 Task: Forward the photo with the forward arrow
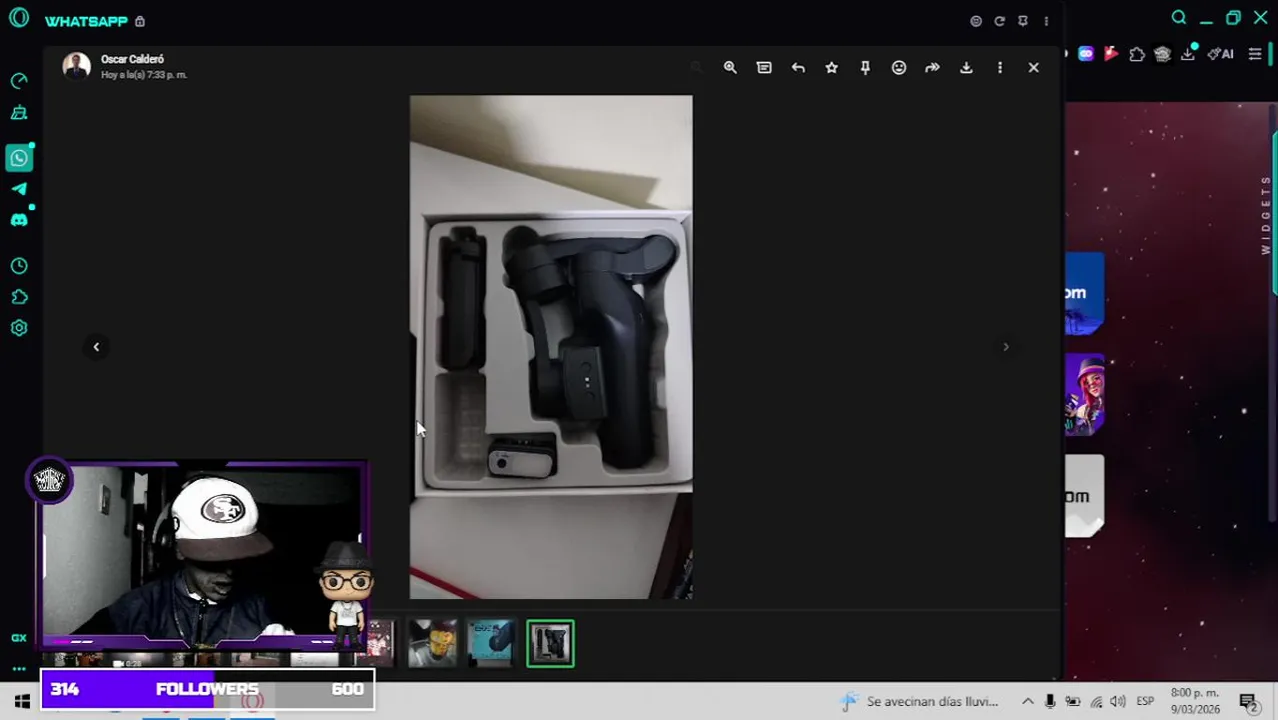click(x=932, y=67)
